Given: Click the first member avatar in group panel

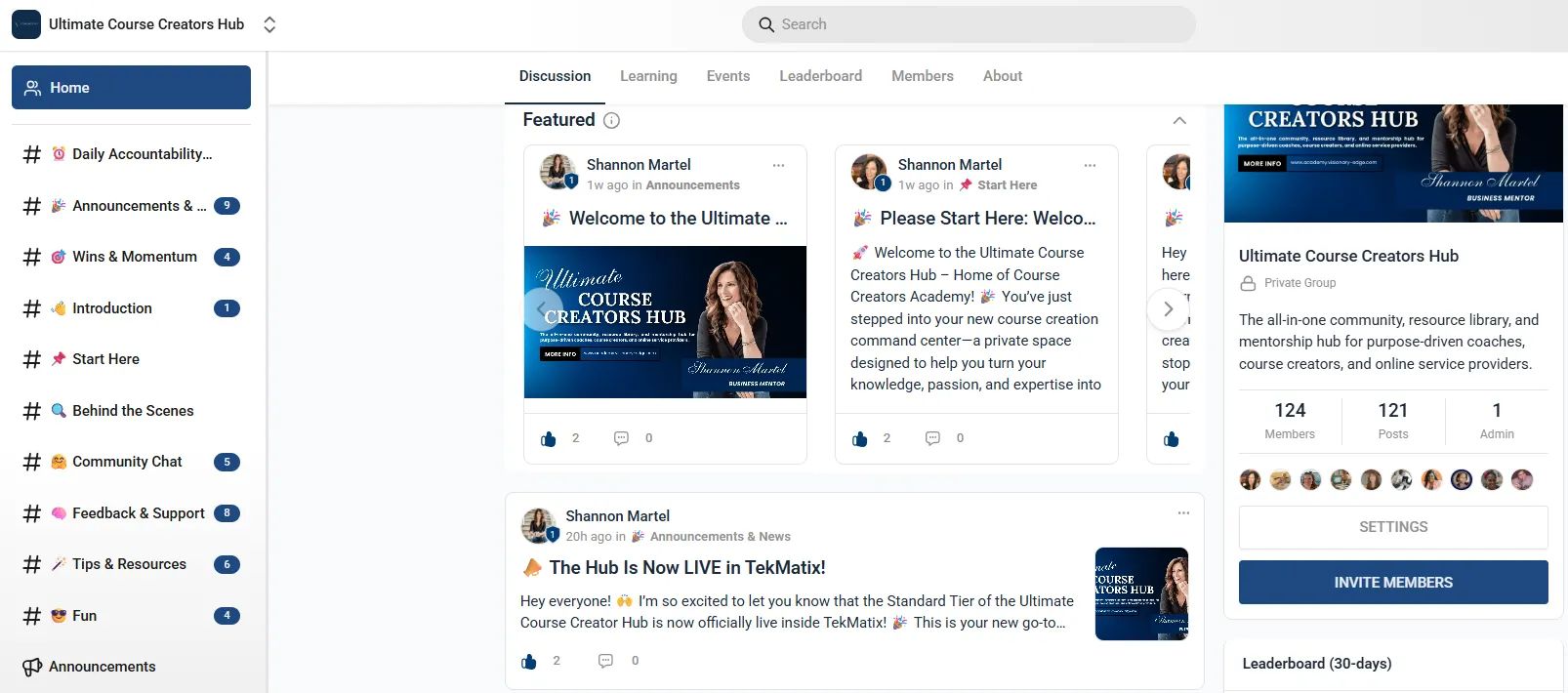Looking at the screenshot, I should coord(1250,479).
